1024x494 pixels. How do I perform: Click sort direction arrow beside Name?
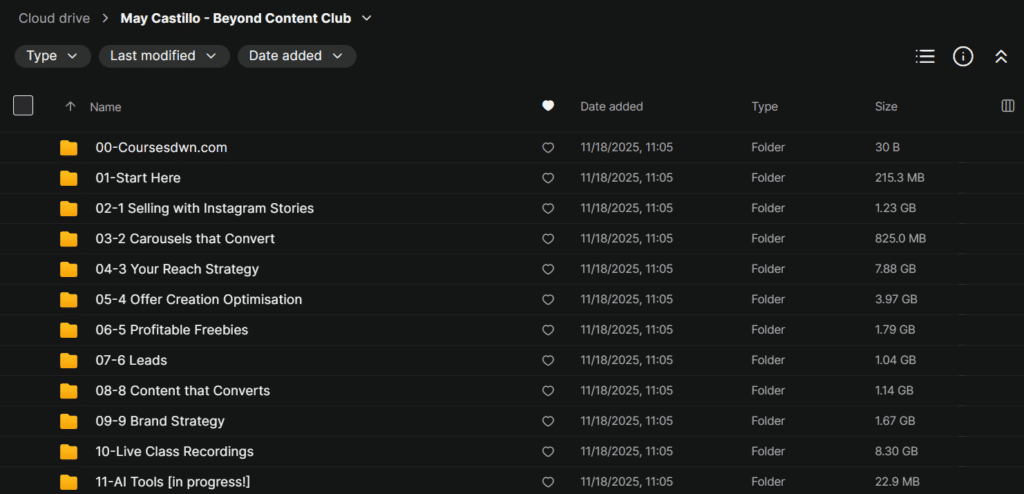coord(70,106)
